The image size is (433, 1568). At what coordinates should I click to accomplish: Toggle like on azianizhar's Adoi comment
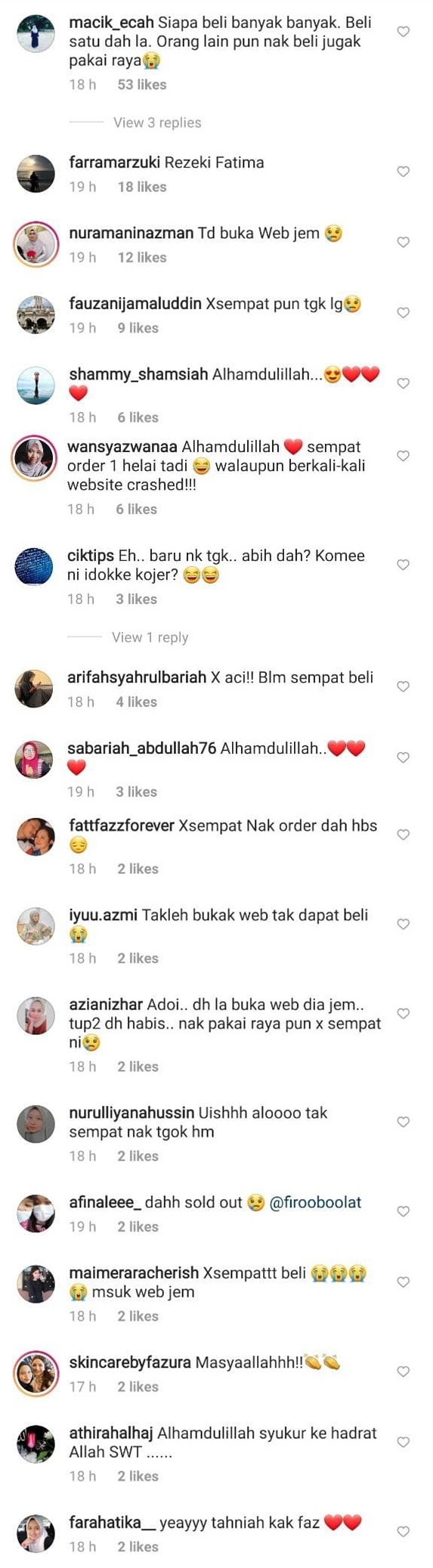pyautogui.click(x=404, y=1013)
